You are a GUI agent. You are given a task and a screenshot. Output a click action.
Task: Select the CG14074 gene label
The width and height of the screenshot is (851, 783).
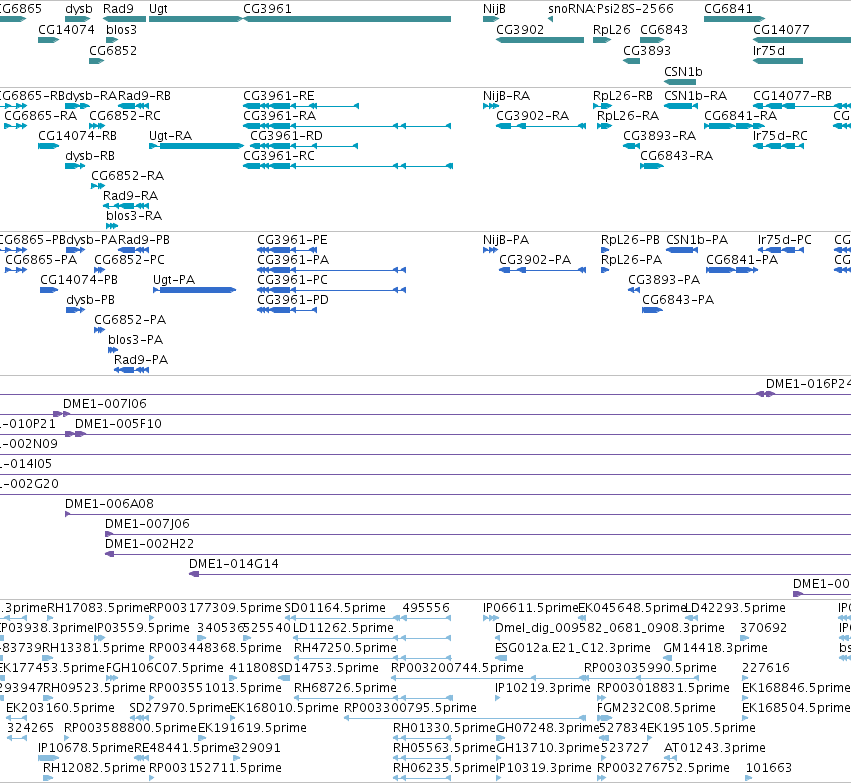click(x=66, y=30)
